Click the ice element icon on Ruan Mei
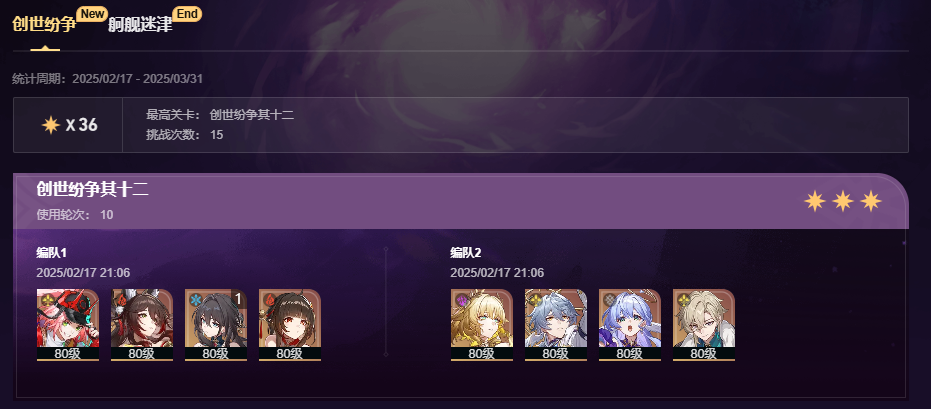Screen dimensions: 931x409 click(x=196, y=300)
